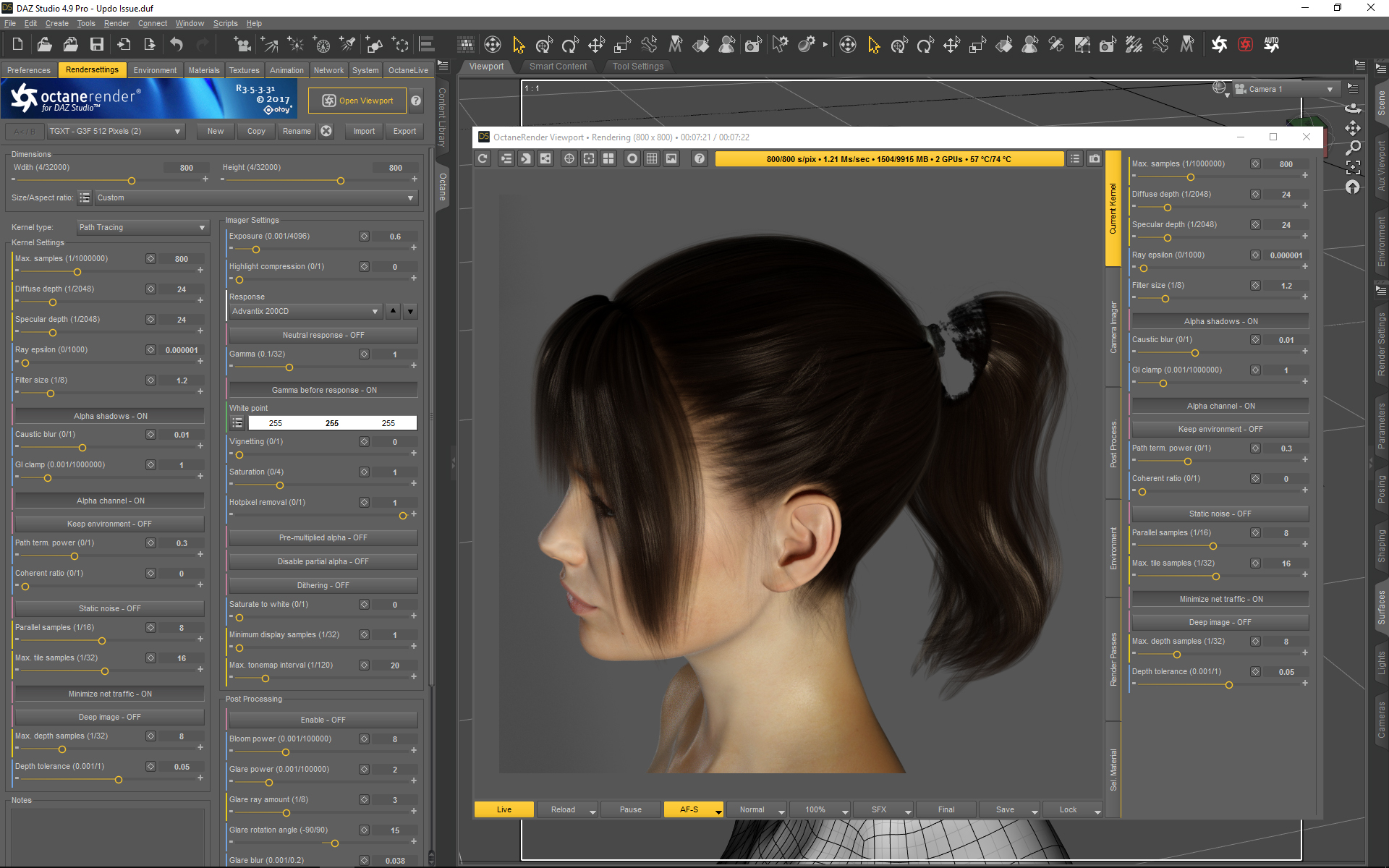Image resolution: width=1389 pixels, height=868 pixels.
Task: Click the open file folder icon in toolbar
Action: click(44, 45)
